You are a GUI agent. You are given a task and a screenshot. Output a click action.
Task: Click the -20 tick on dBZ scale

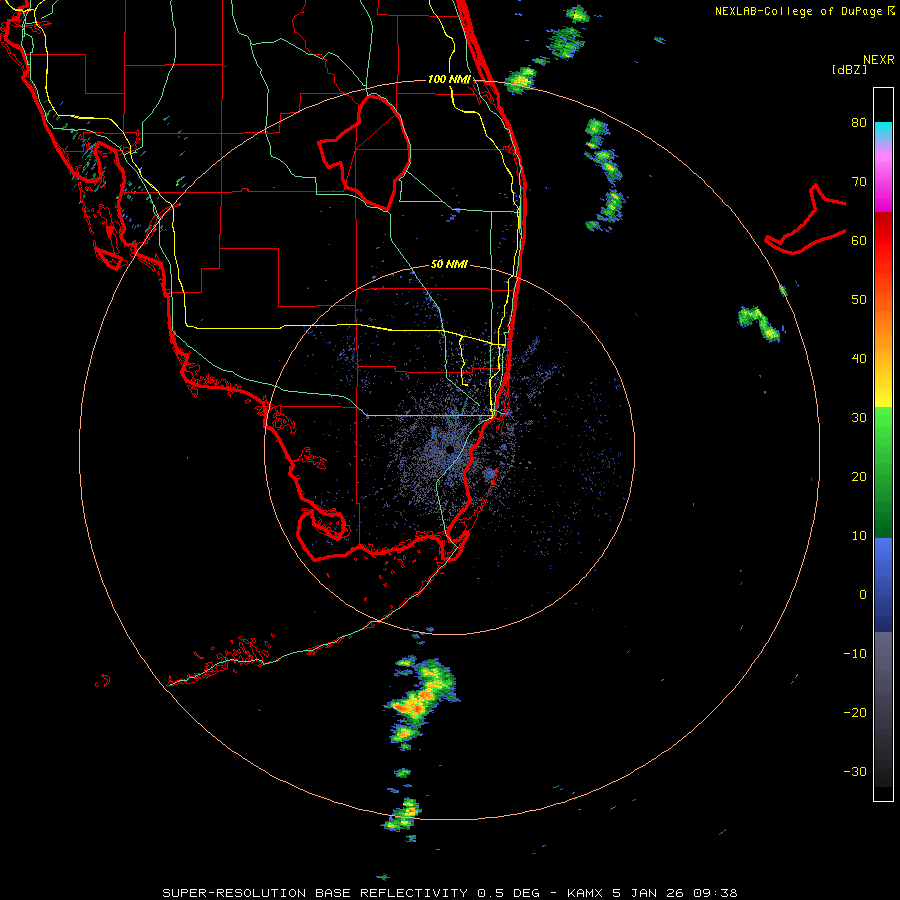coord(855,712)
